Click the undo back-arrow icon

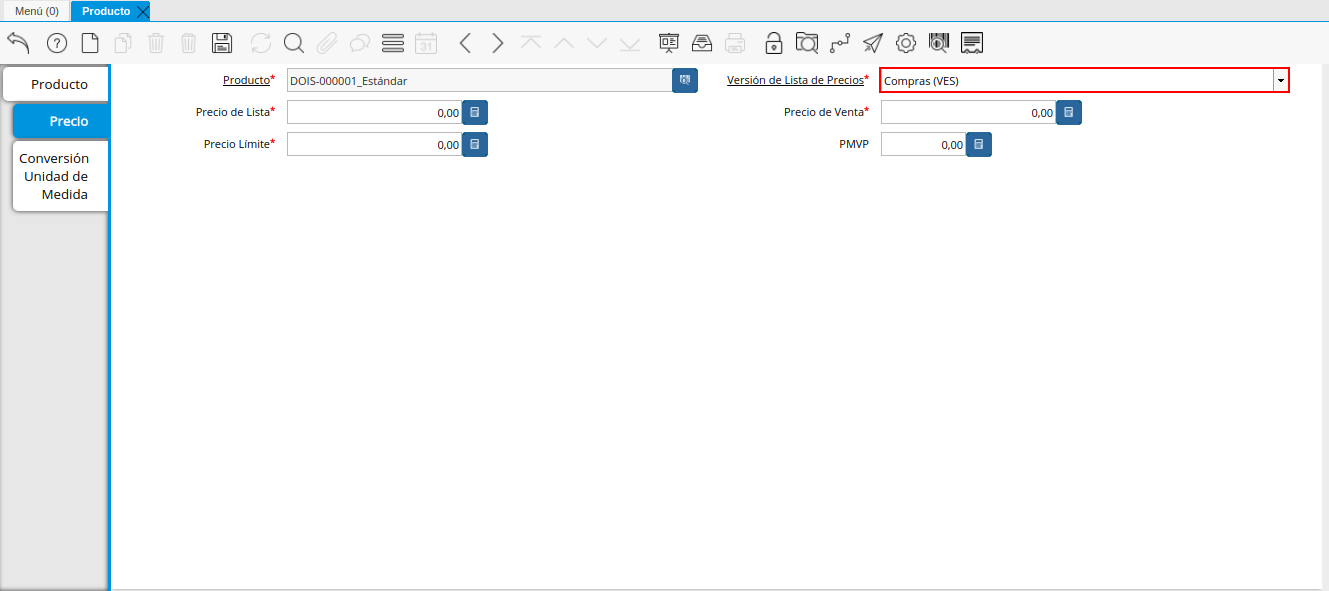point(18,42)
